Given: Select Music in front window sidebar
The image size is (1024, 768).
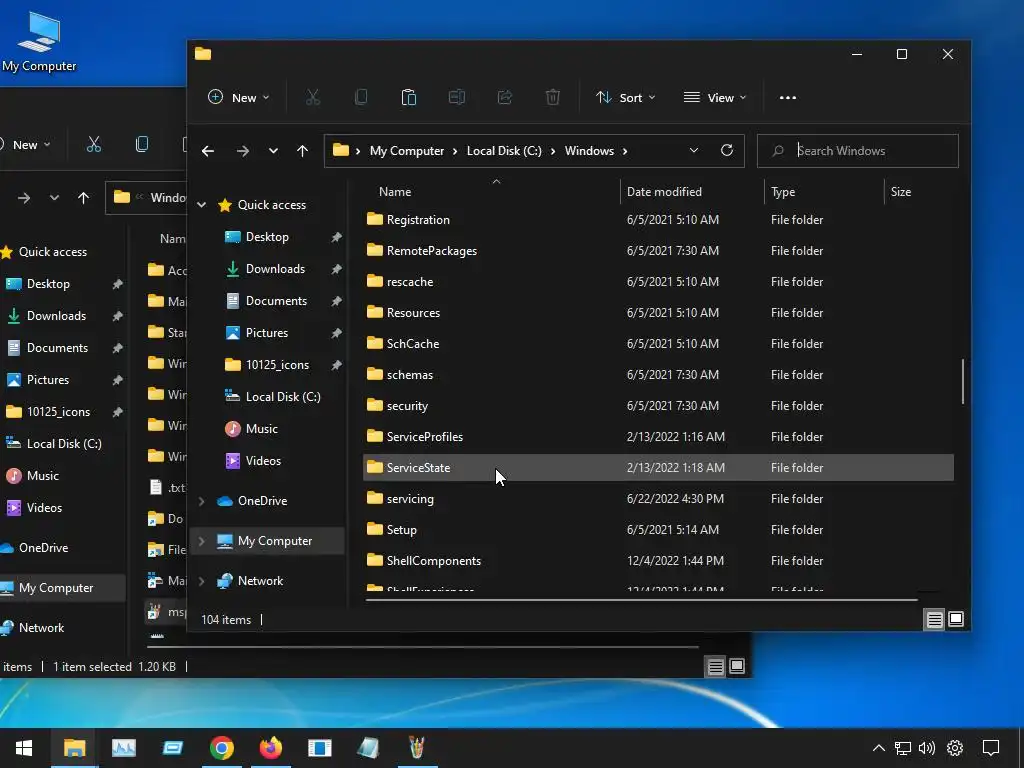Looking at the screenshot, I should (x=261, y=429).
